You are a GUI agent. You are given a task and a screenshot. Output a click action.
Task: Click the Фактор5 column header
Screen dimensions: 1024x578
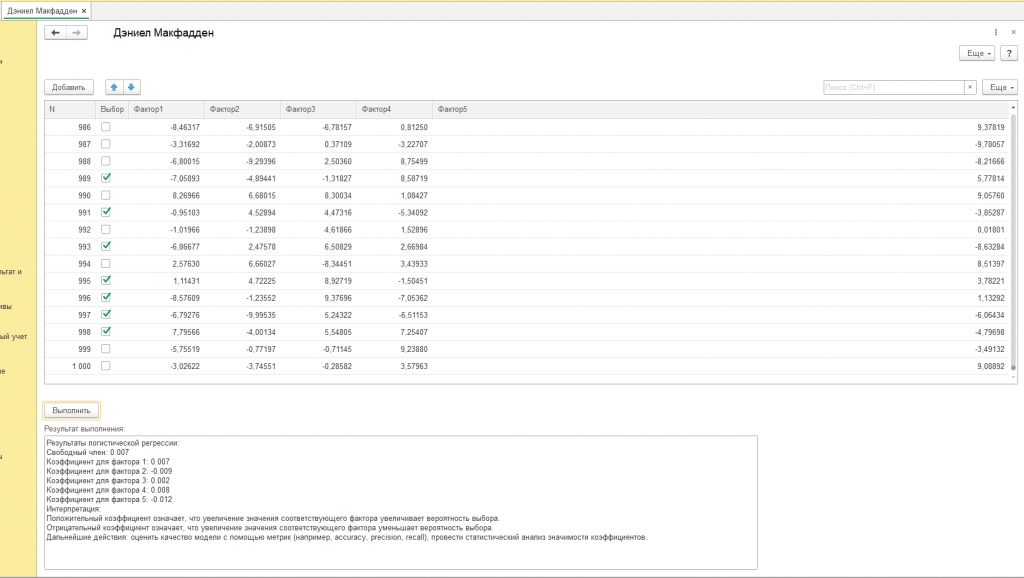(x=721, y=109)
